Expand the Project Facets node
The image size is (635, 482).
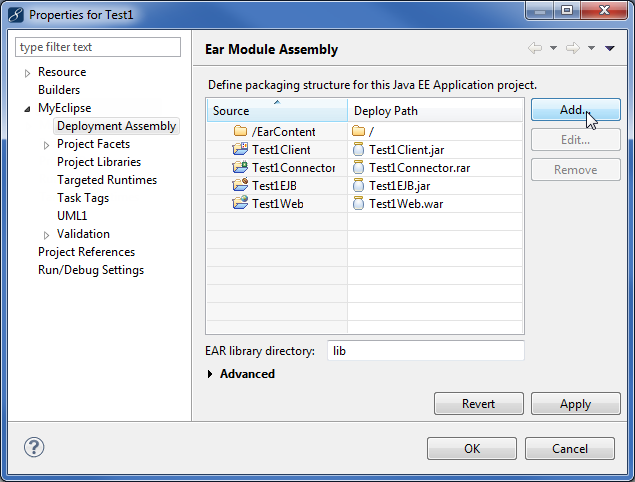pyautogui.click(x=47, y=145)
